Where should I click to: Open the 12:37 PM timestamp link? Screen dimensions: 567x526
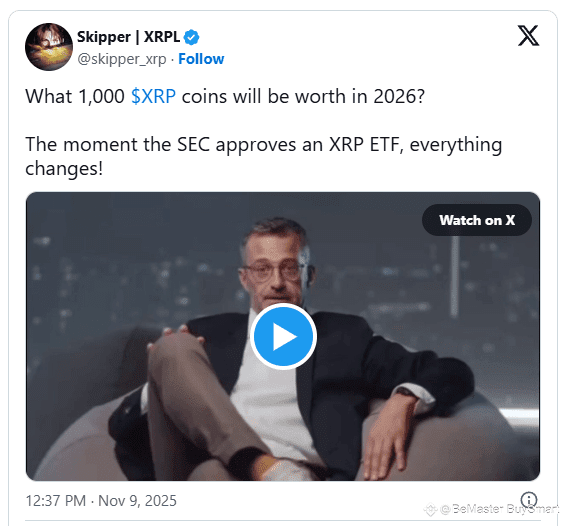(56, 501)
